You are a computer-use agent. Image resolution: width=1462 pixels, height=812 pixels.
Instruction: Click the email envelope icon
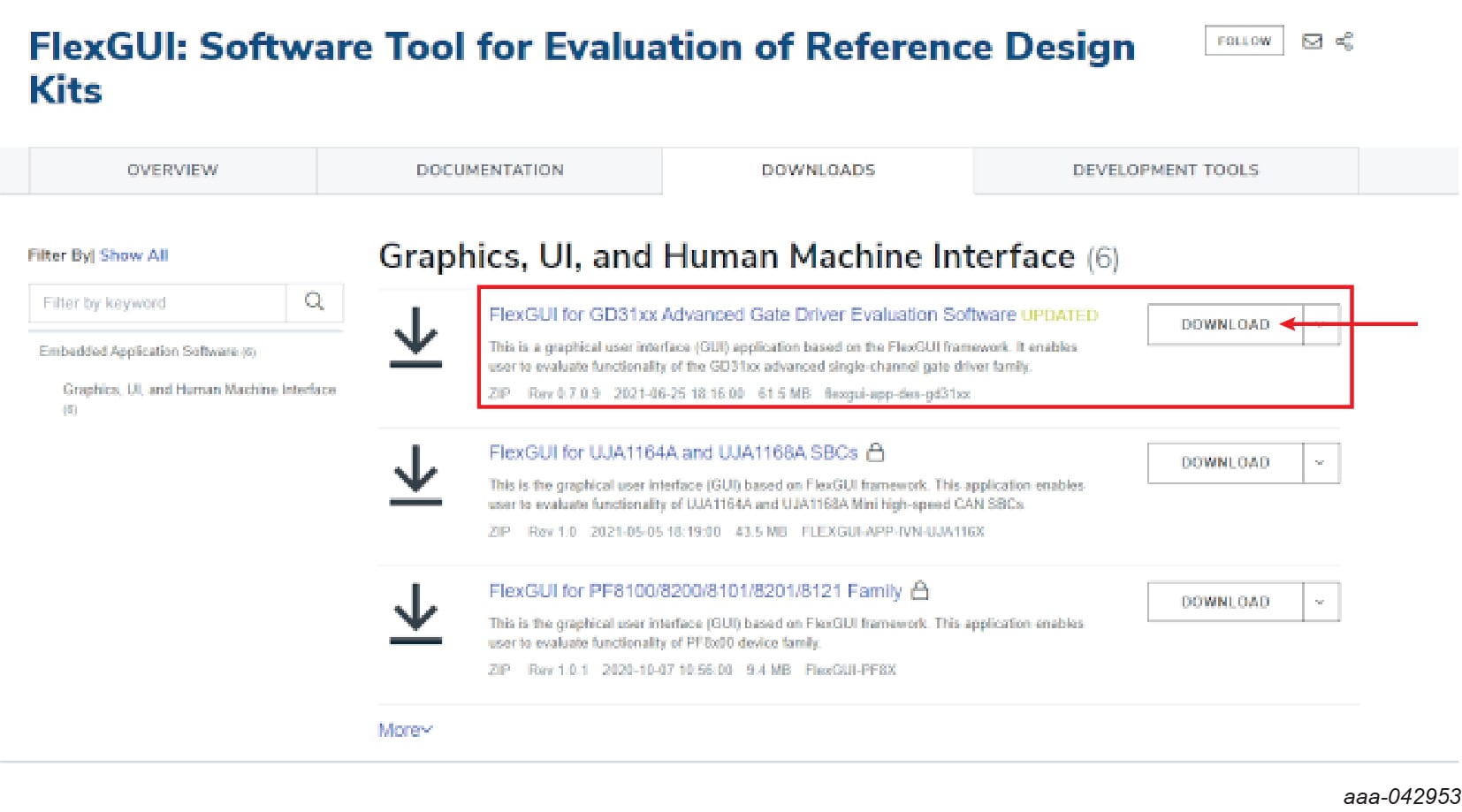pos(1312,42)
